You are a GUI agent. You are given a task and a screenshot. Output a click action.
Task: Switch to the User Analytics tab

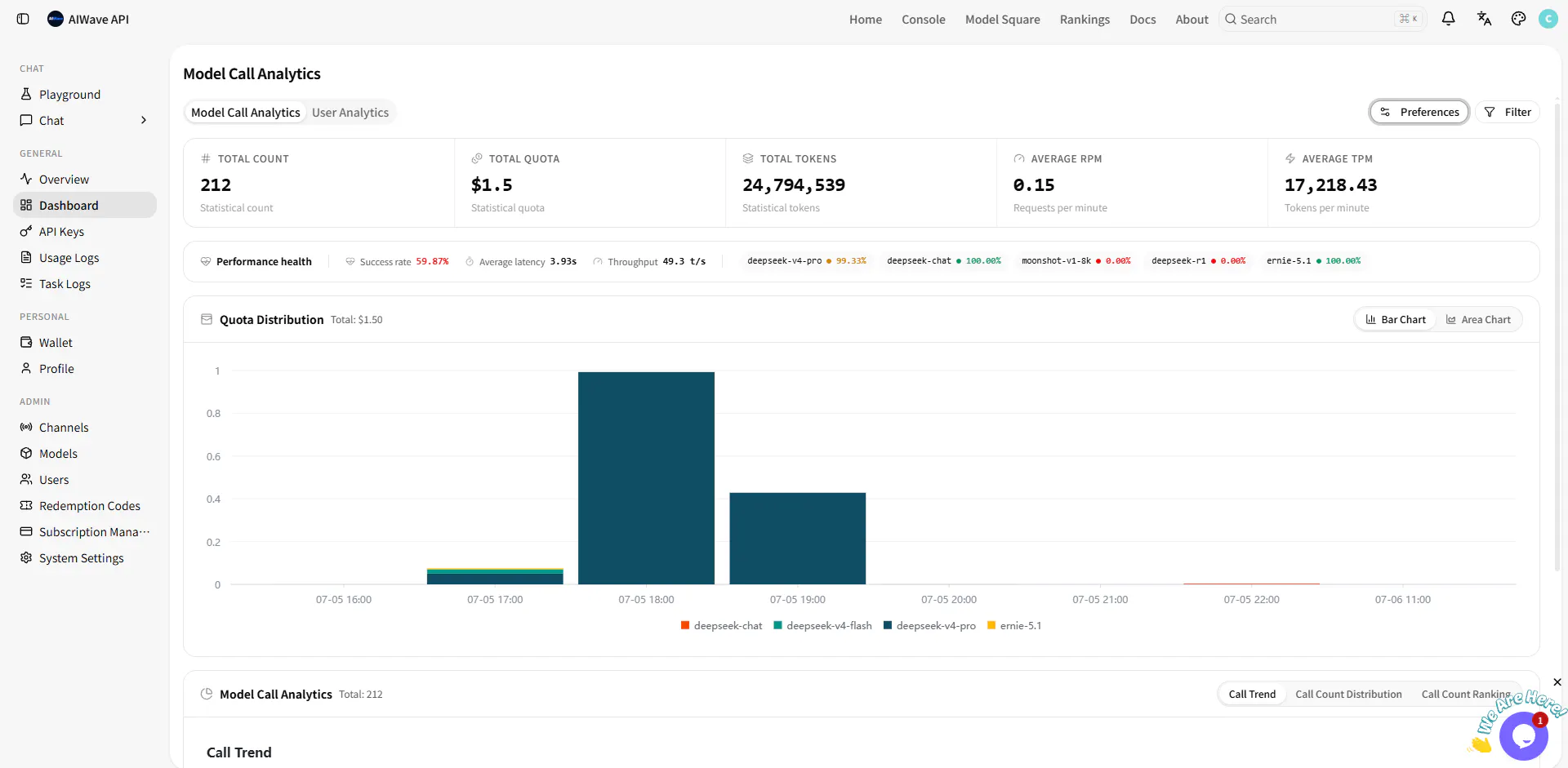point(350,113)
